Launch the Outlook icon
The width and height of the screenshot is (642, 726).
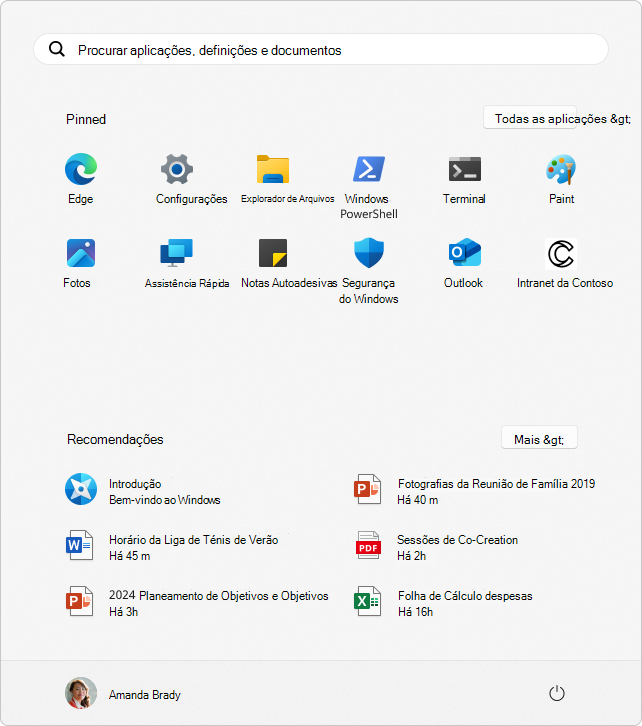pos(465,252)
